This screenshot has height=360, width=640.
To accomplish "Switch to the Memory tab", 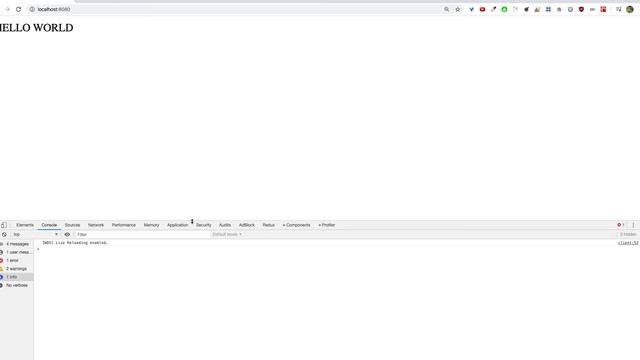I will (151, 225).
